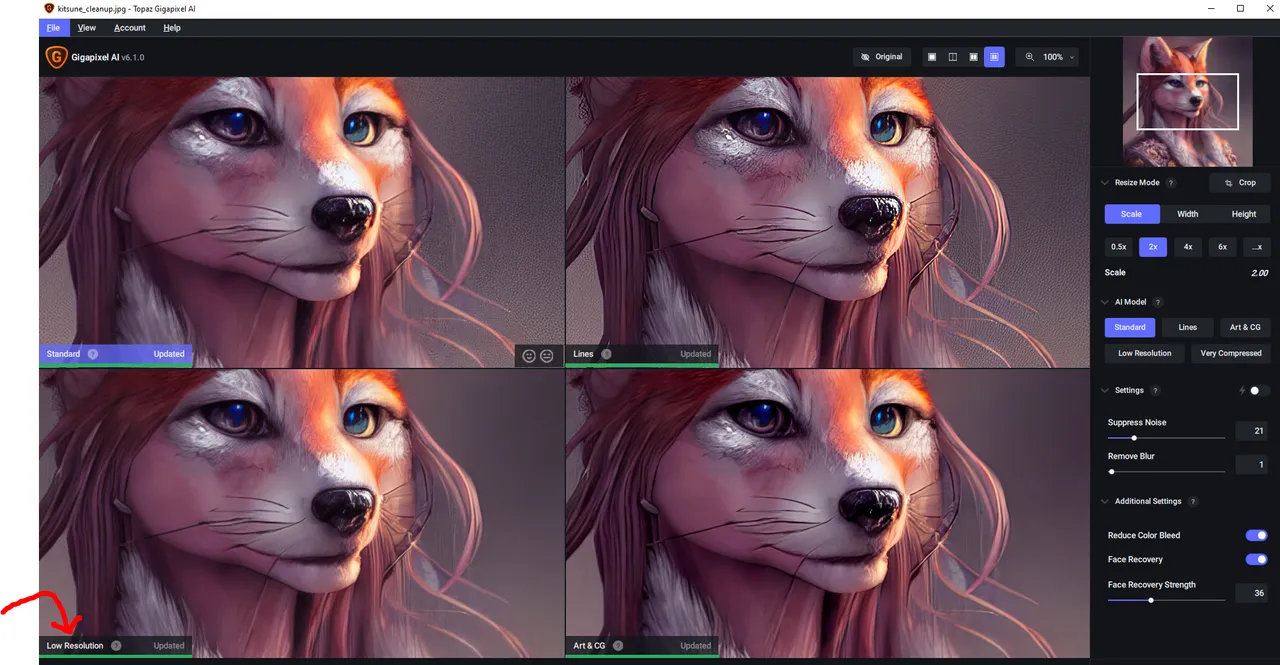1280x665 pixels.
Task: Open the Account menu
Action: pos(130,28)
